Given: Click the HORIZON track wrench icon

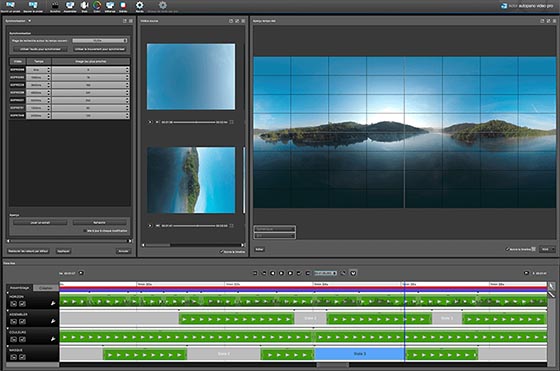Looking at the screenshot, I should tap(53, 304).
